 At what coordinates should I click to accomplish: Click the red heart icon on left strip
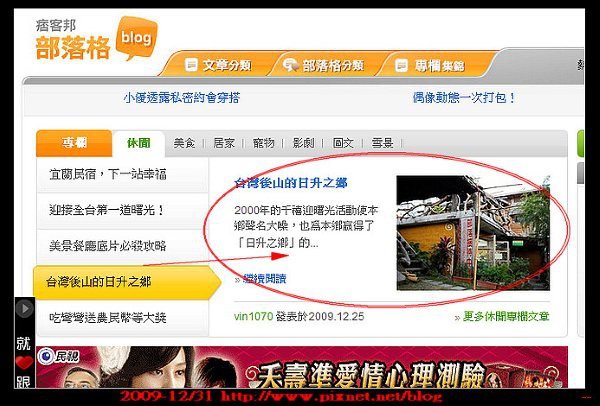(x=24, y=362)
